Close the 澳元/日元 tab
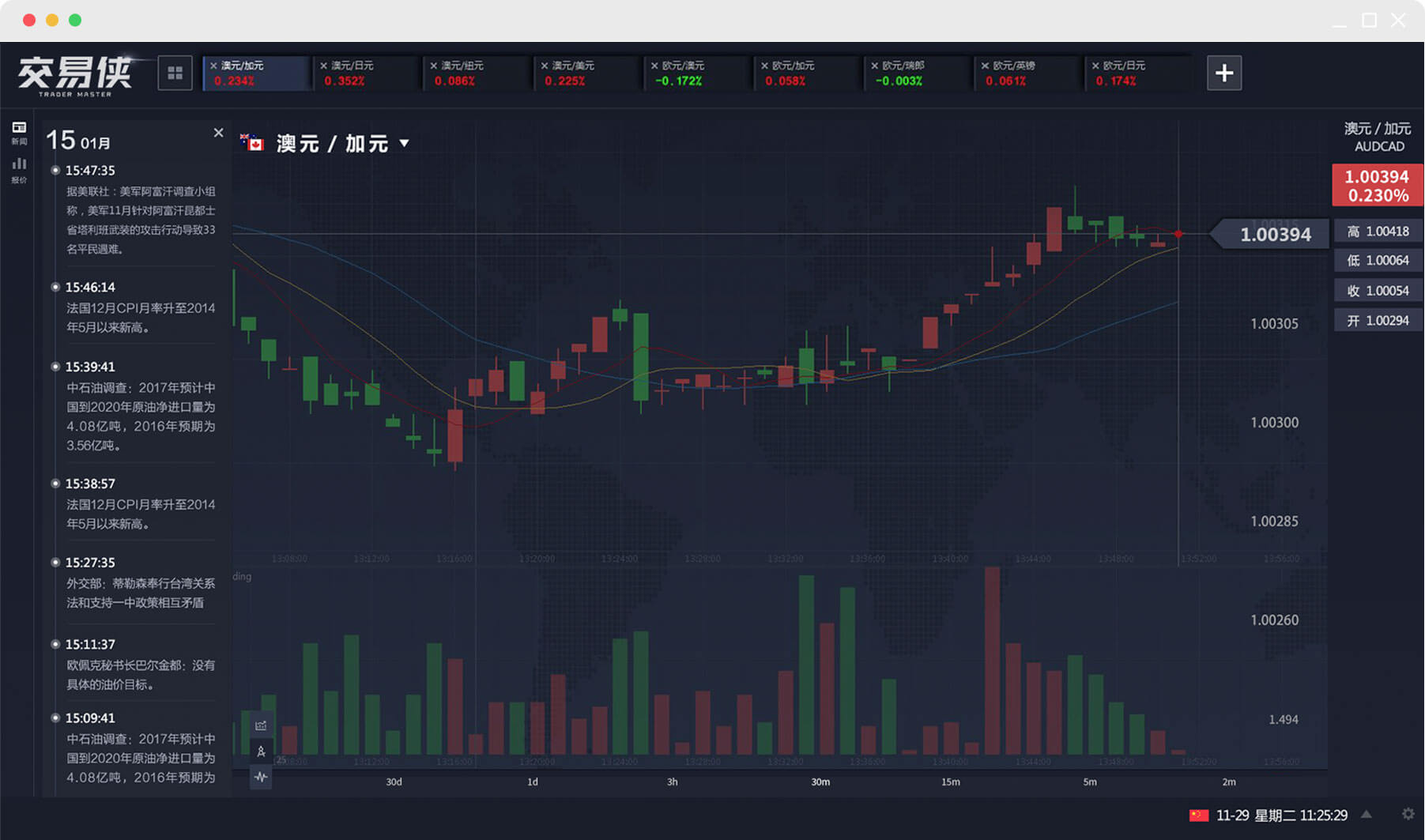Image resolution: width=1425 pixels, height=840 pixels. coord(324,66)
